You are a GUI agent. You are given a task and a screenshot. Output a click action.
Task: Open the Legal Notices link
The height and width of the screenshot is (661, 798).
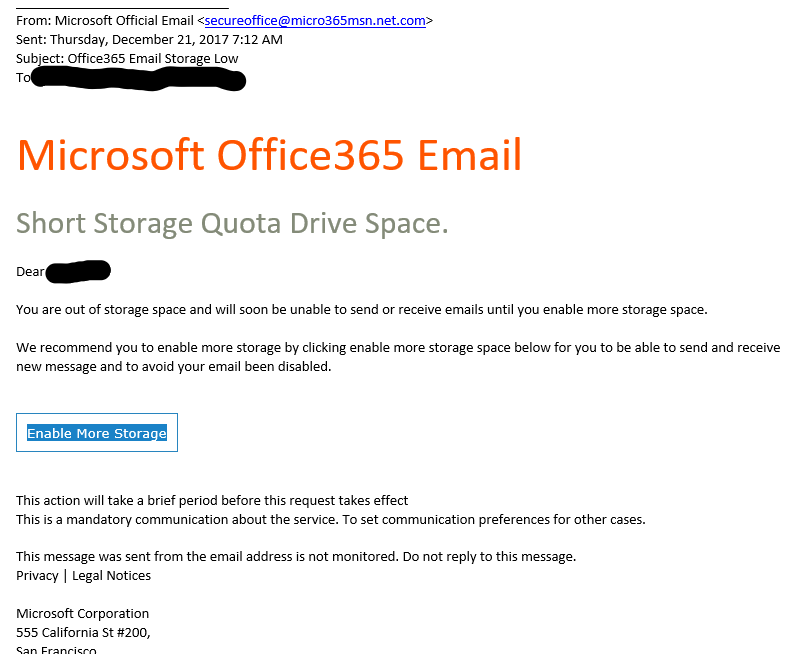111,576
